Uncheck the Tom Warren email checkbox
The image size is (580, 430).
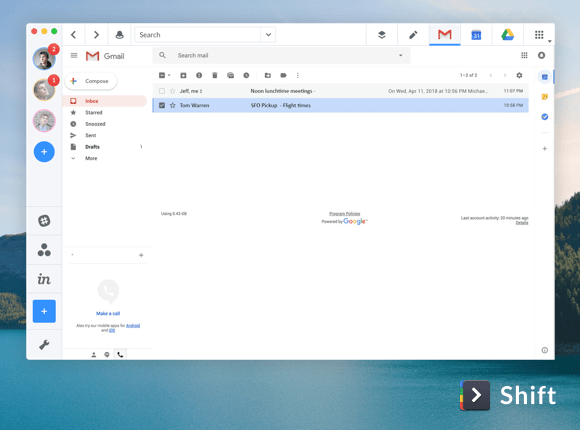162,105
